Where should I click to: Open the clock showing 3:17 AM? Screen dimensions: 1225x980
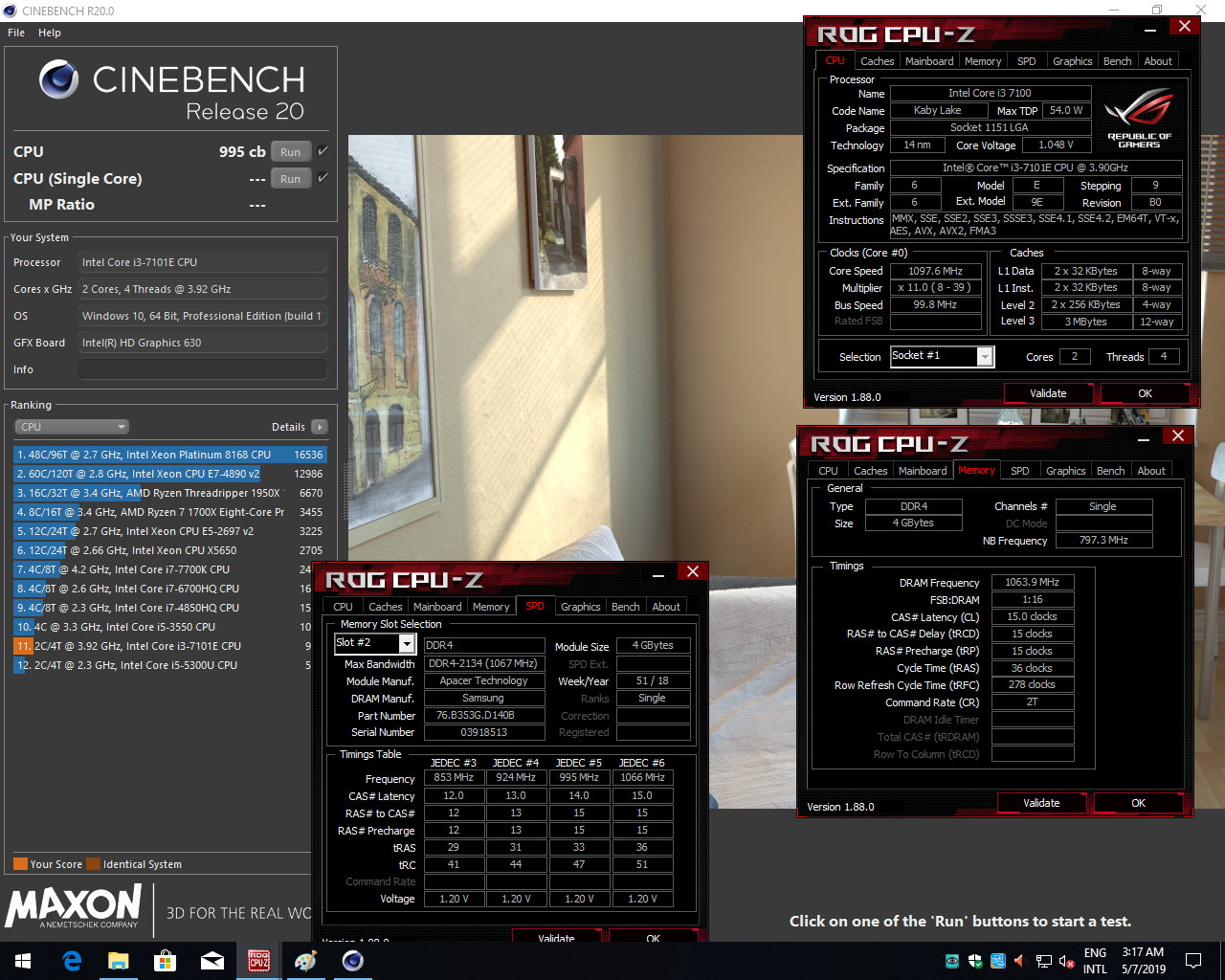tap(1143, 961)
